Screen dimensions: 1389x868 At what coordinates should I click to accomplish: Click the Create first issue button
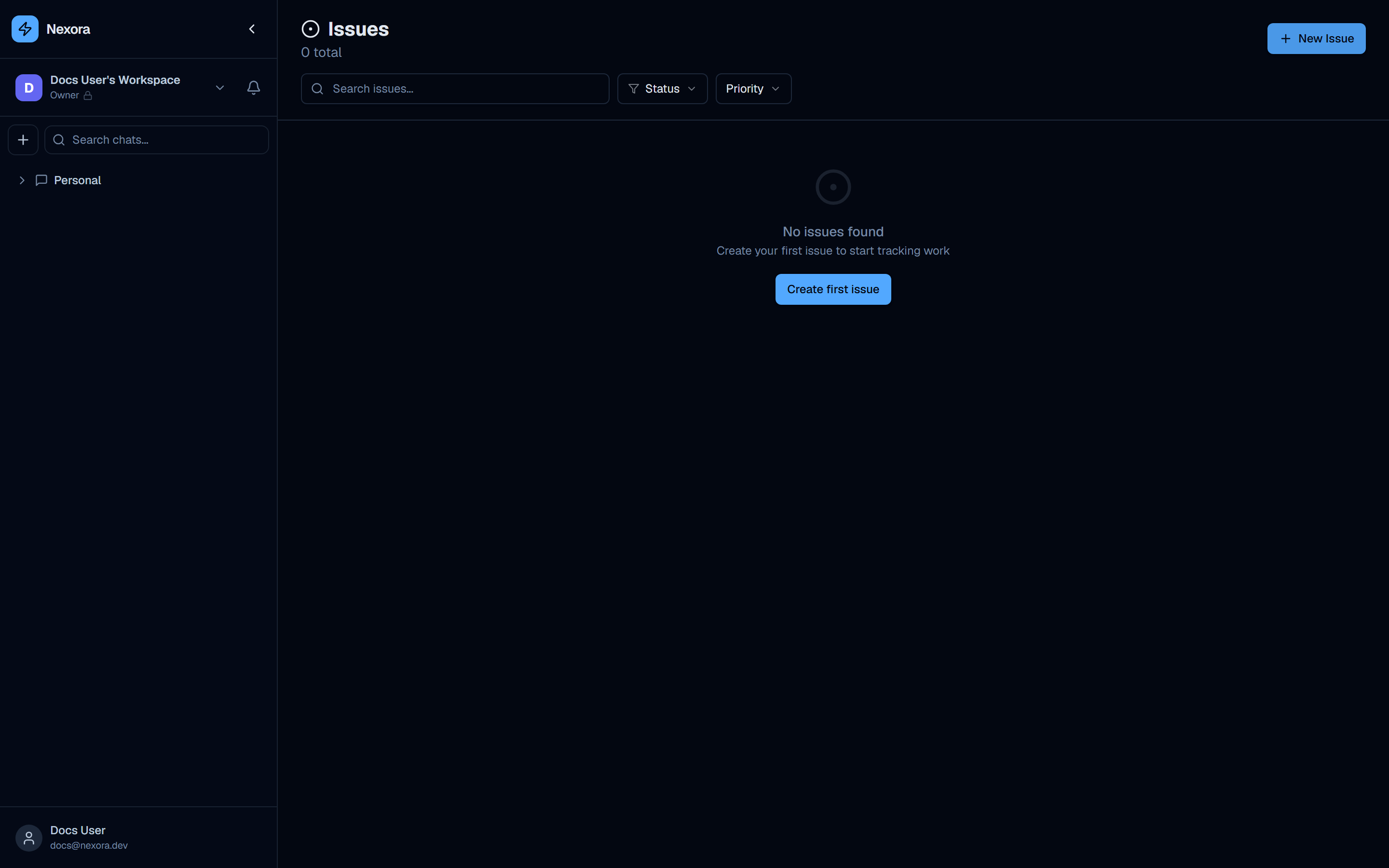[833, 289]
